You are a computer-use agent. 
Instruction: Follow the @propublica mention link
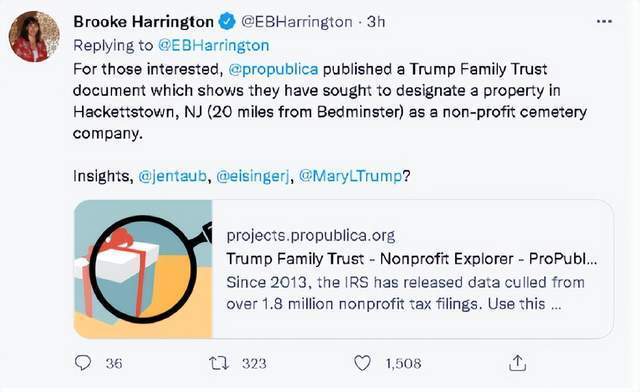pos(273,69)
